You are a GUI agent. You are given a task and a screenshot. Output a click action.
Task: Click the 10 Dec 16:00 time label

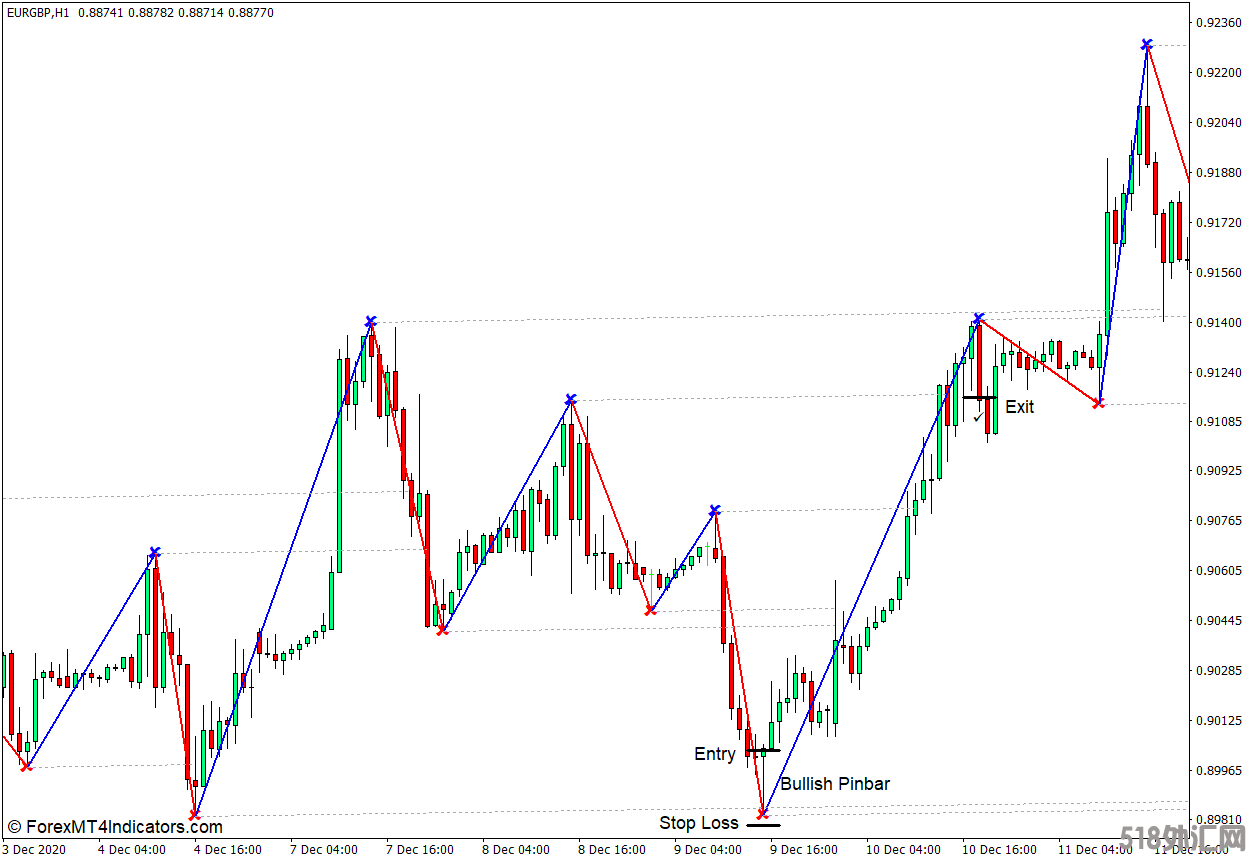[x=1000, y=850]
